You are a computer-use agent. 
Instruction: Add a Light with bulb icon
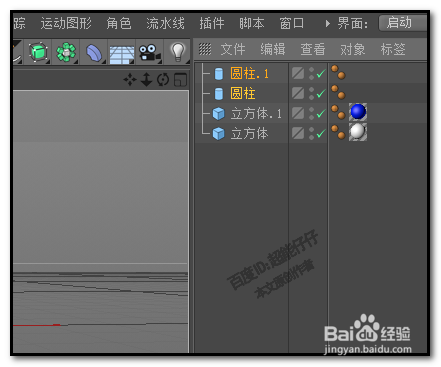[178, 52]
